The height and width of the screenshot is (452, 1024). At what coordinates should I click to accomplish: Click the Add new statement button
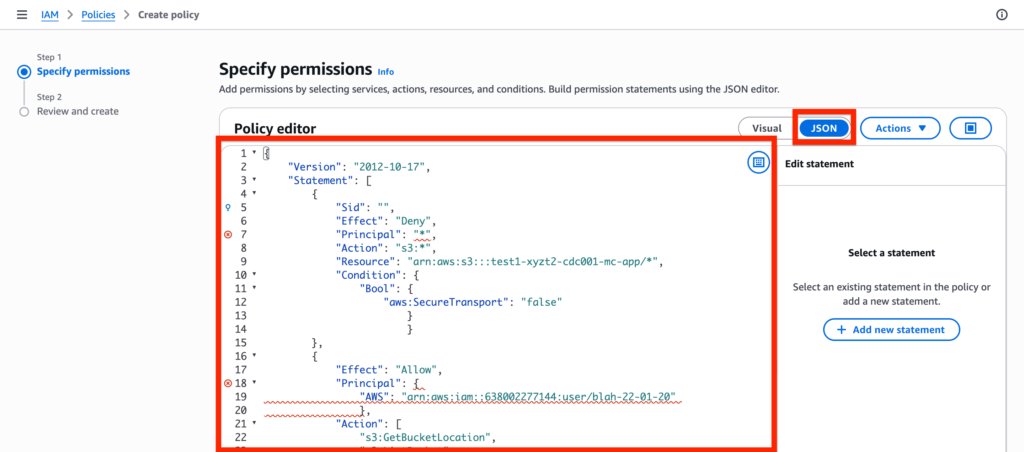point(890,330)
